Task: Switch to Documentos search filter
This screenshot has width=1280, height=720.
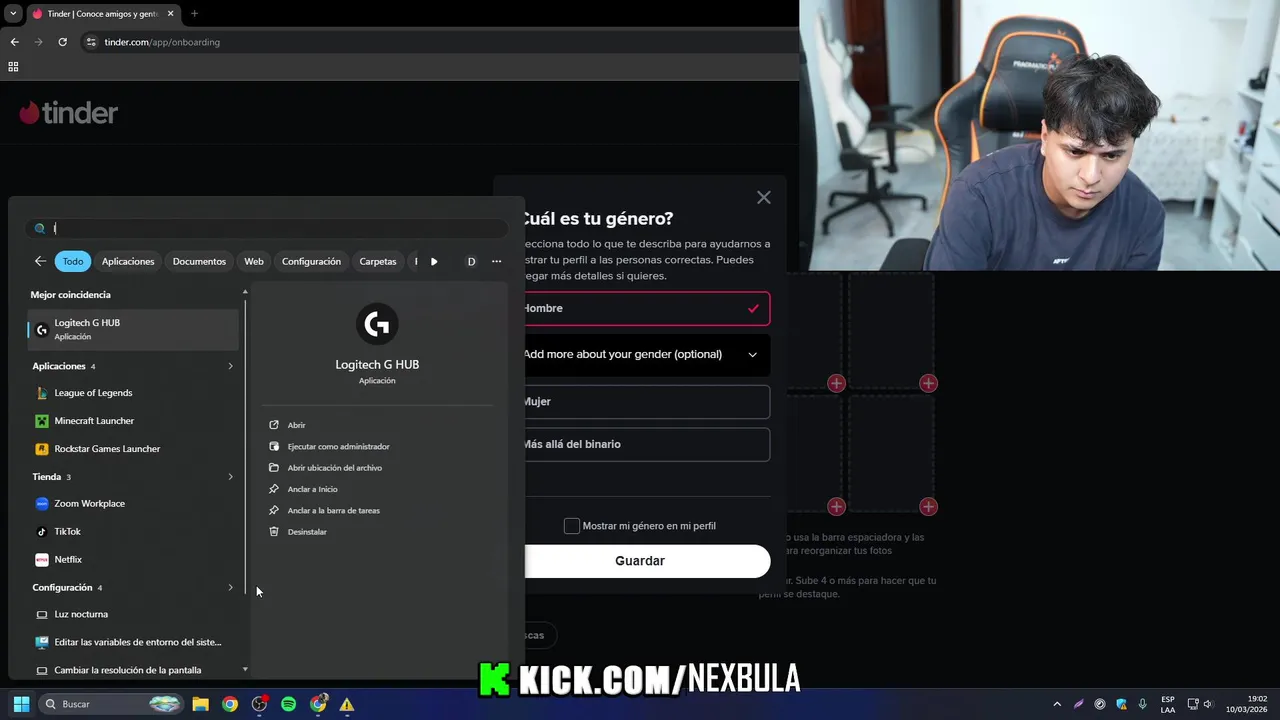Action: 199,261
